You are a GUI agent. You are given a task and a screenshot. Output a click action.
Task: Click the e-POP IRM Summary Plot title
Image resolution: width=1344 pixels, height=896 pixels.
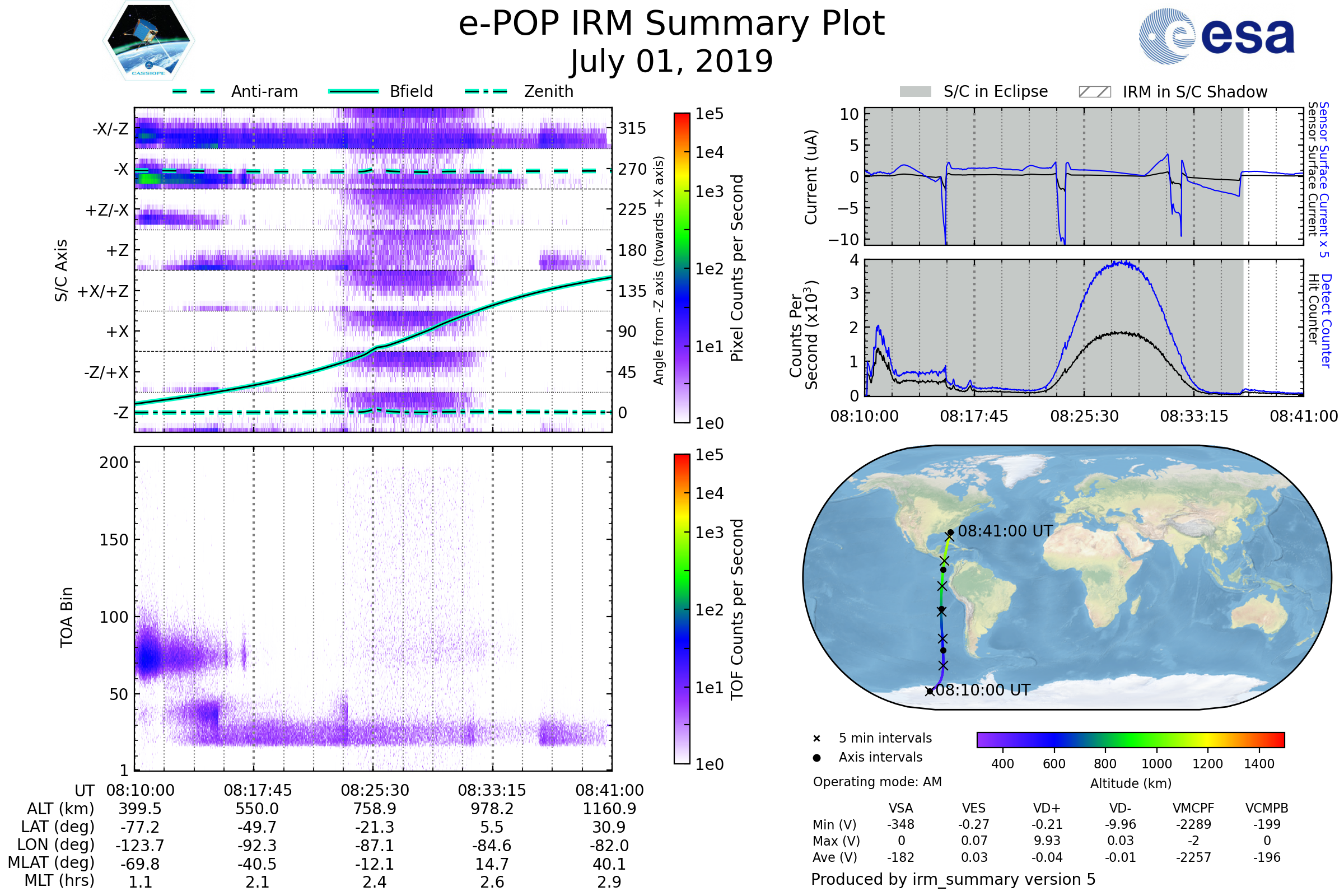pos(671,24)
